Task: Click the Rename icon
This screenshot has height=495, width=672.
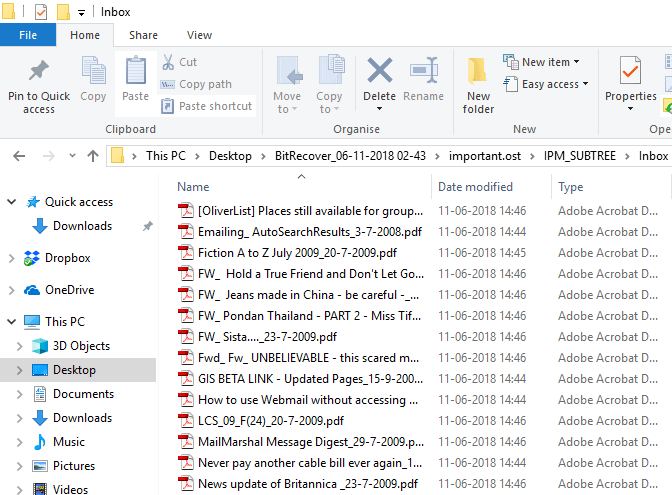Action: (x=424, y=70)
